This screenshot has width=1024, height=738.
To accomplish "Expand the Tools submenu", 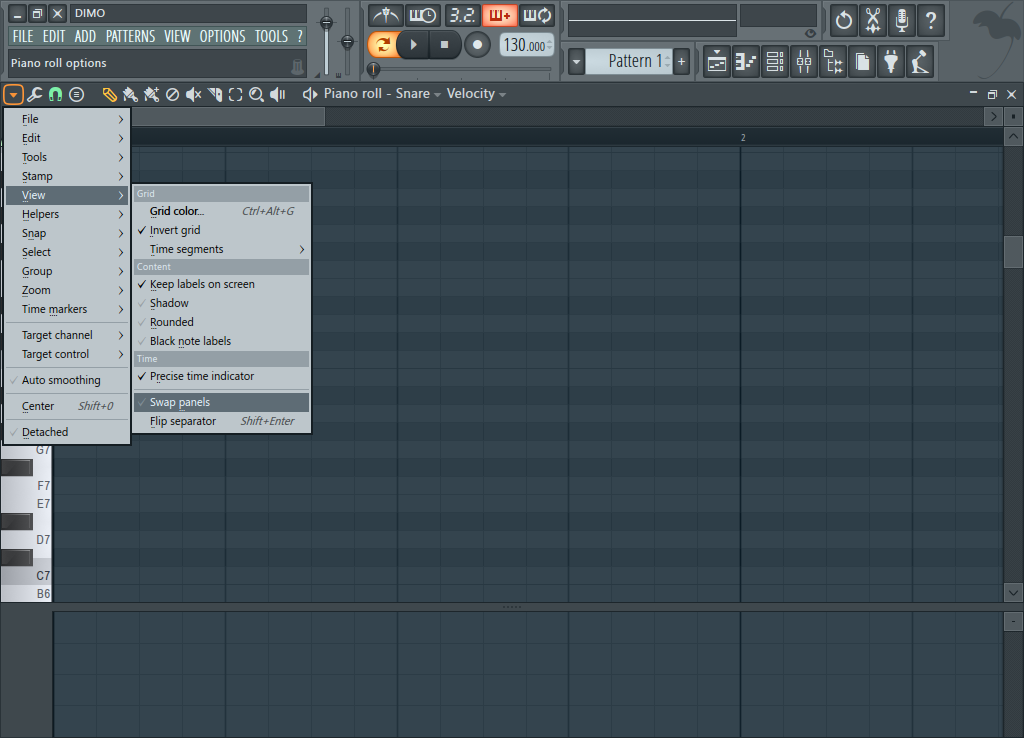I will (x=67, y=157).
